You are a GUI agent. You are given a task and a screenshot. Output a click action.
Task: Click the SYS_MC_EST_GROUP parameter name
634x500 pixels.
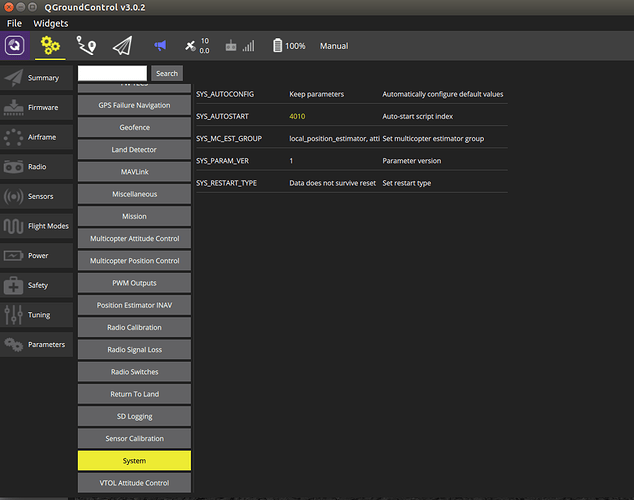(229, 139)
